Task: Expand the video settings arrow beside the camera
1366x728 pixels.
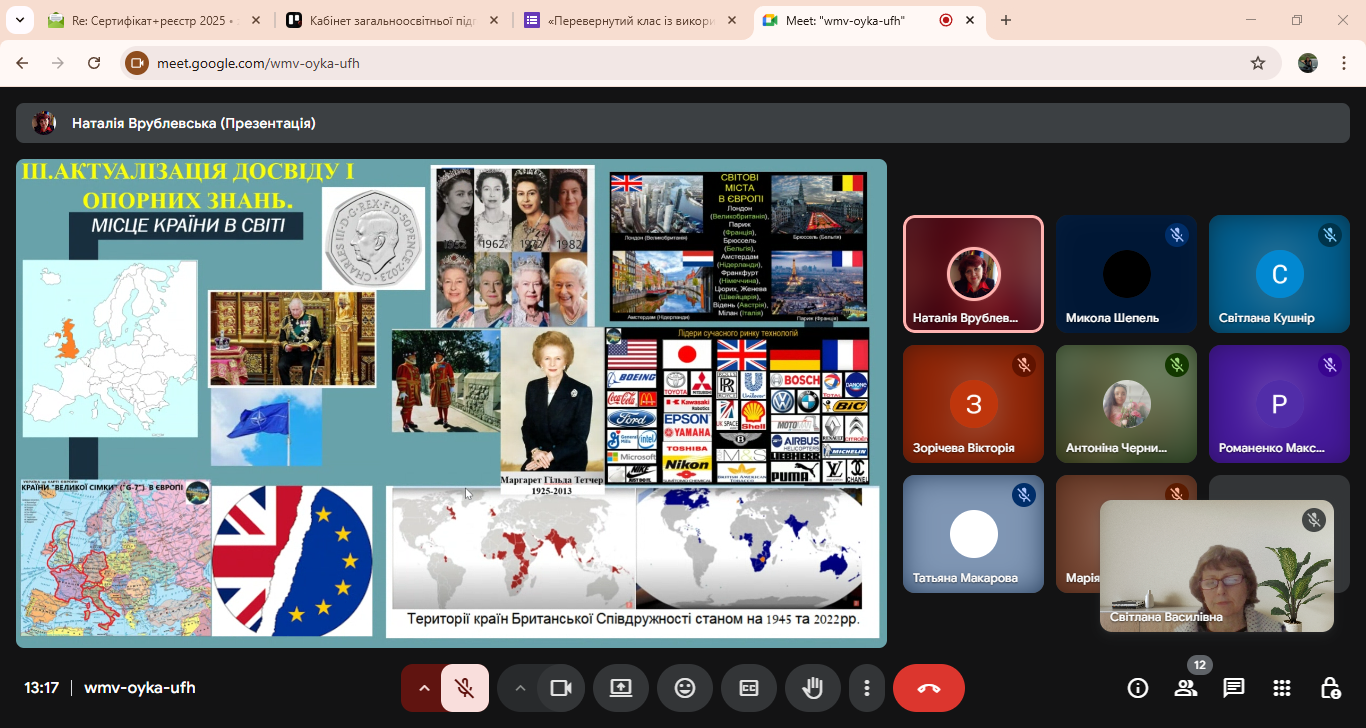Action: [519, 688]
